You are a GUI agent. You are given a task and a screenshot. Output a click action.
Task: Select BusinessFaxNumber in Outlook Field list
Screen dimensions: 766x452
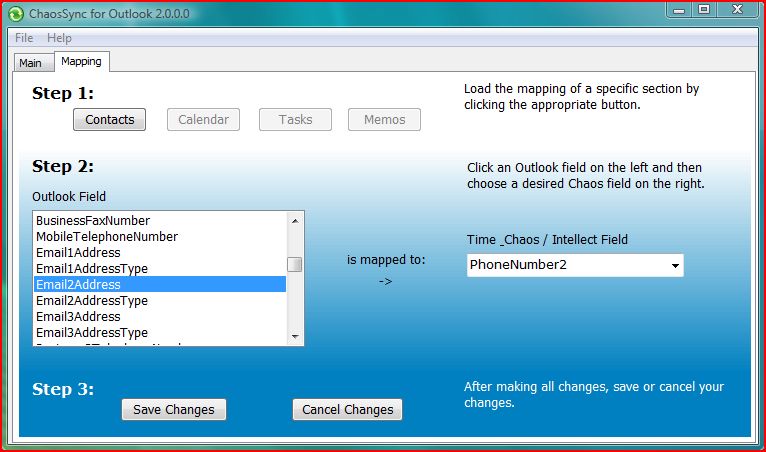(x=160, y=220)
